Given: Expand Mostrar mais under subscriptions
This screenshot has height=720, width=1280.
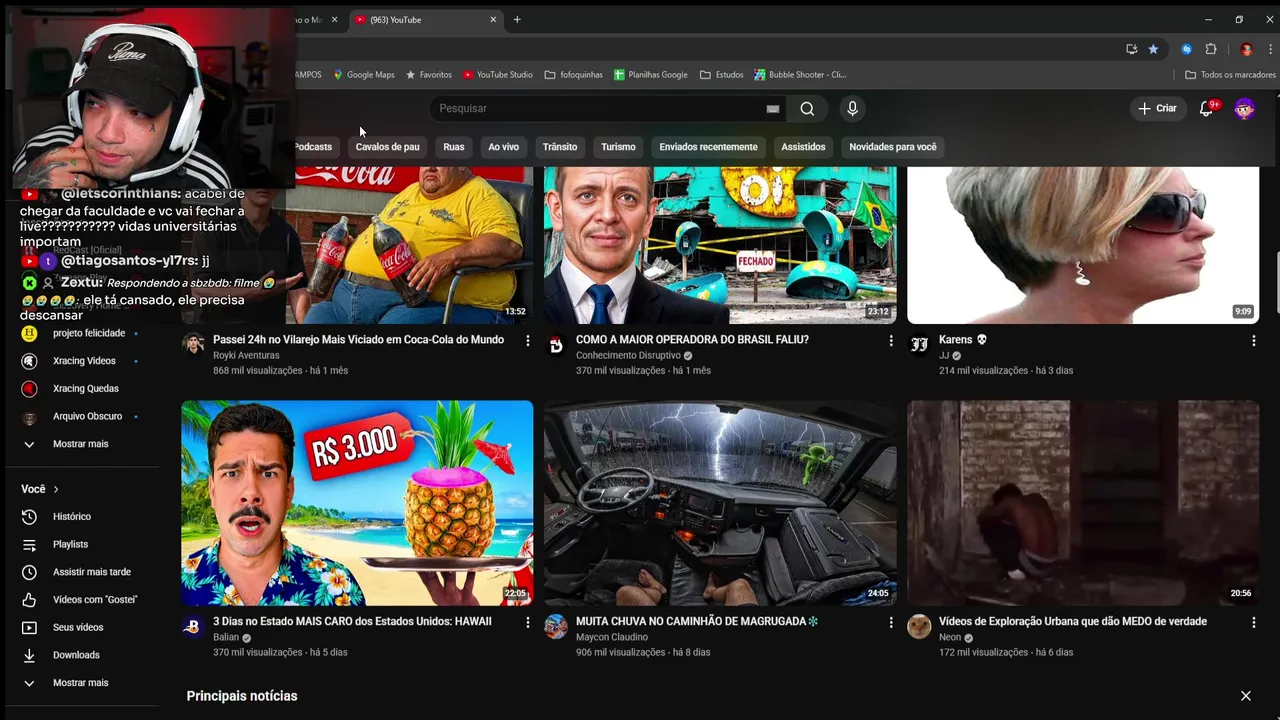Looking at the screenshot, I should [80, 444].
